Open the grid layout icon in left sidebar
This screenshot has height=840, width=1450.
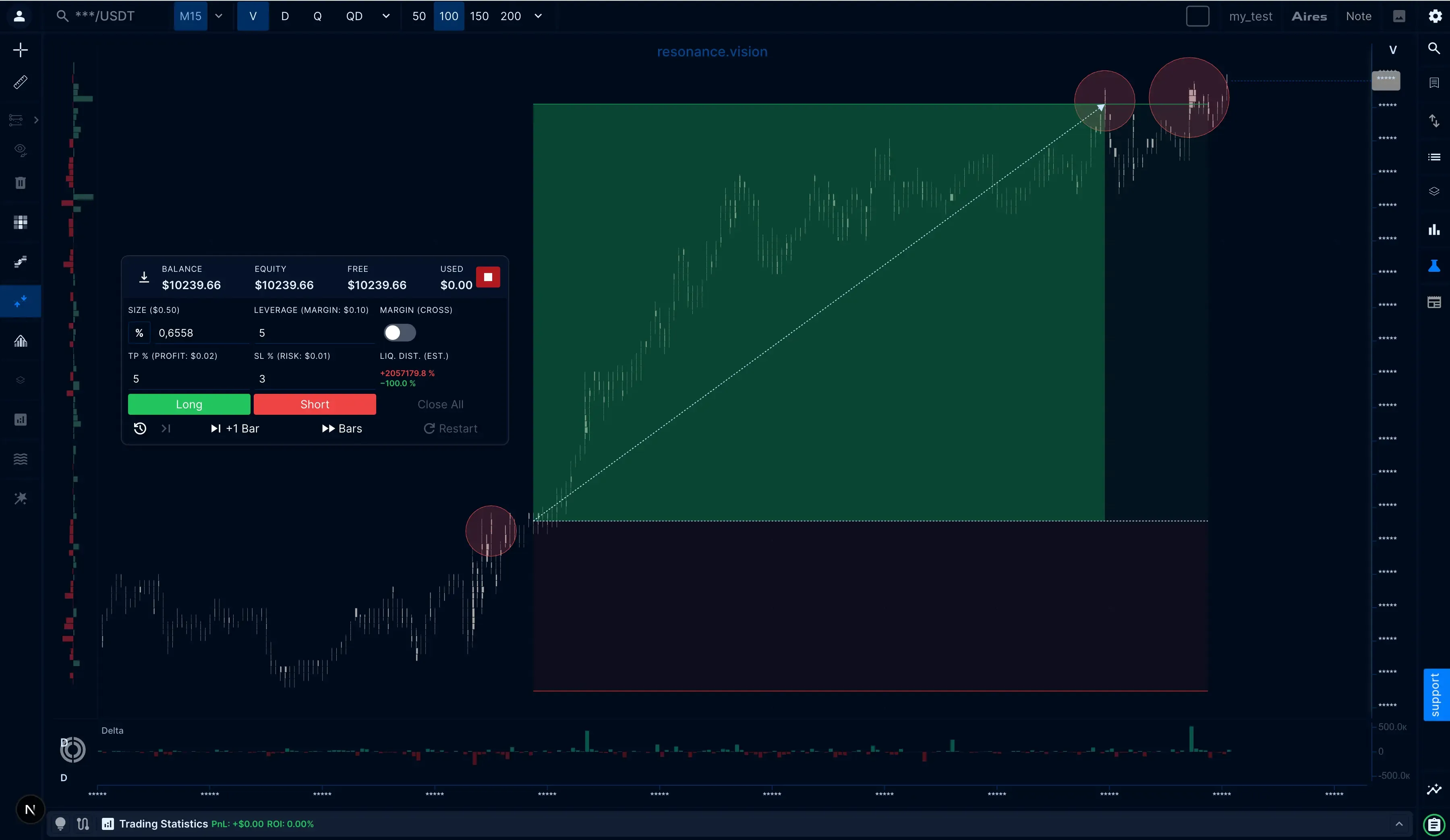(20, 223)
